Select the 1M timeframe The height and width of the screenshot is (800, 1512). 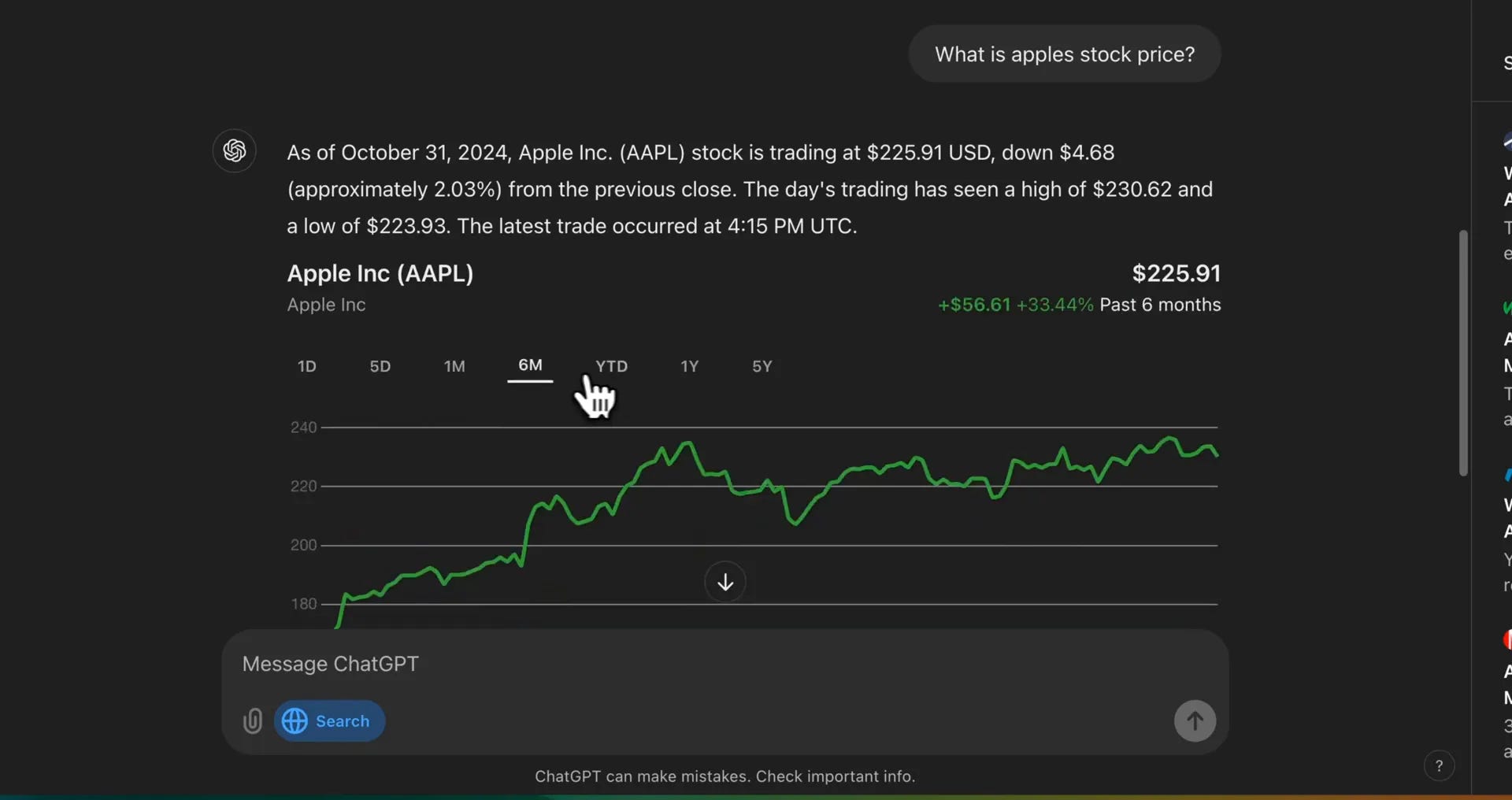454,366
